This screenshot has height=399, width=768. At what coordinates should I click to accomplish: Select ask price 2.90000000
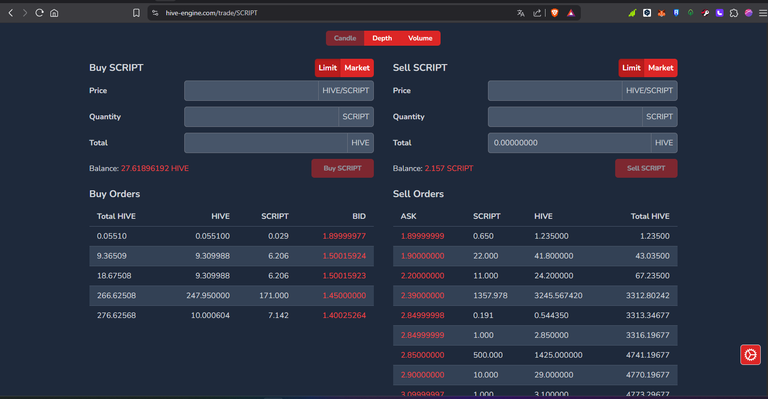tap(422, 375)
